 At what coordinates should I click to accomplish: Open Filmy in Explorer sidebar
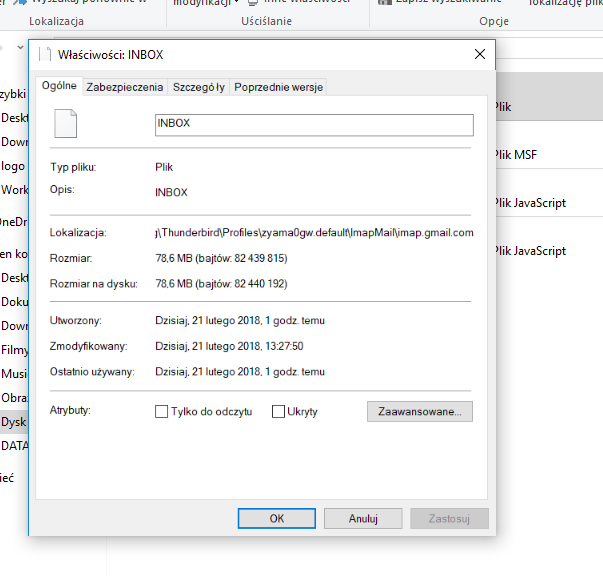tap(14, 350)
